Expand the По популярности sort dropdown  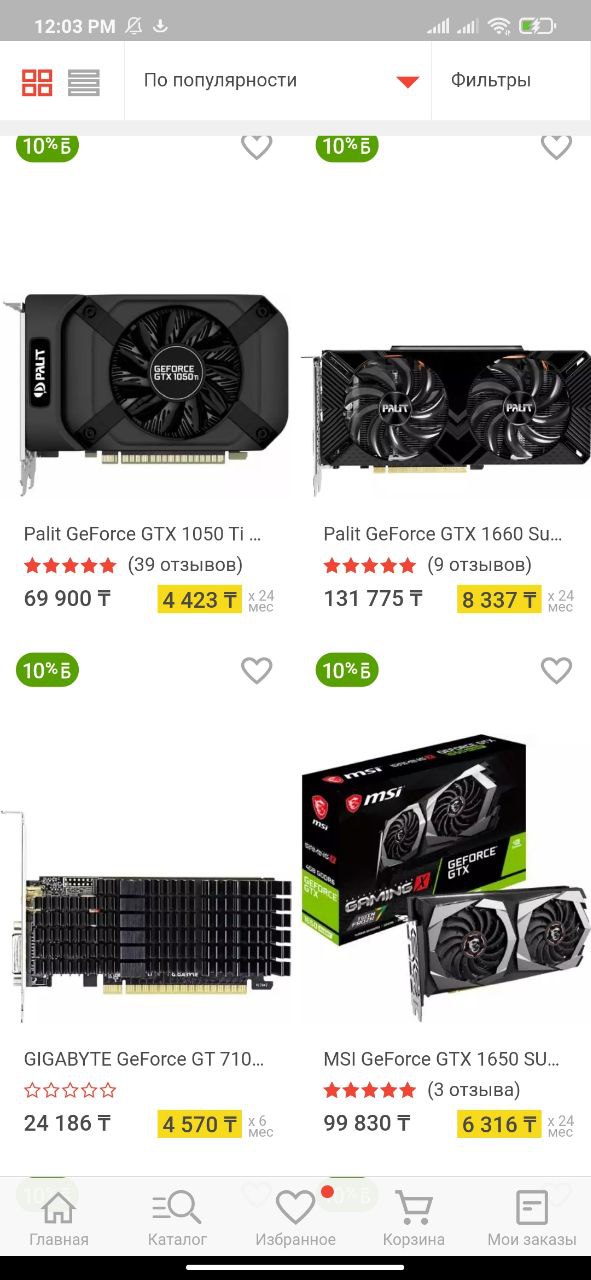point(278,81)
